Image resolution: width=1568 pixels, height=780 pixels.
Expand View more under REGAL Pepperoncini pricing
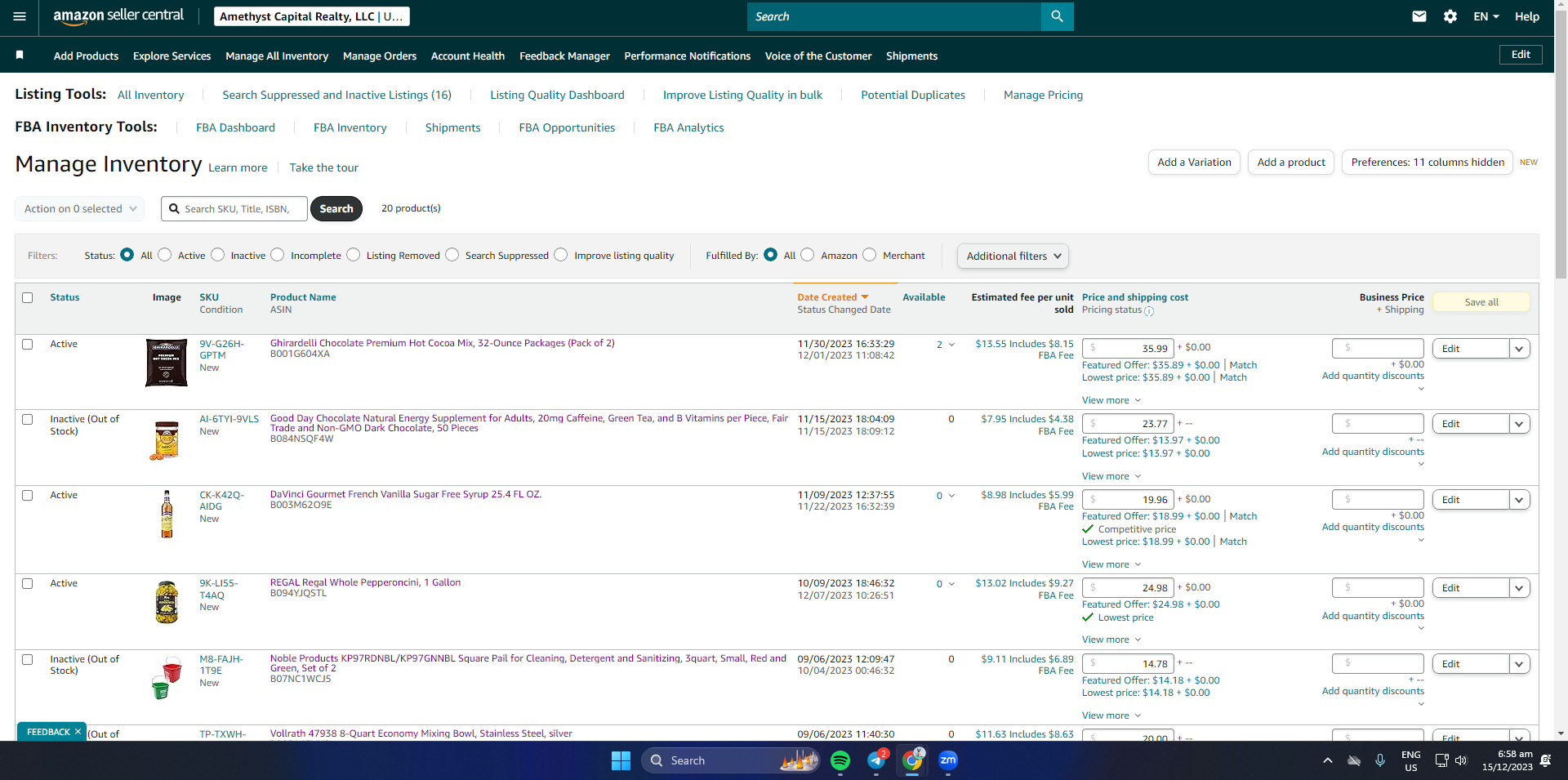1111,640
